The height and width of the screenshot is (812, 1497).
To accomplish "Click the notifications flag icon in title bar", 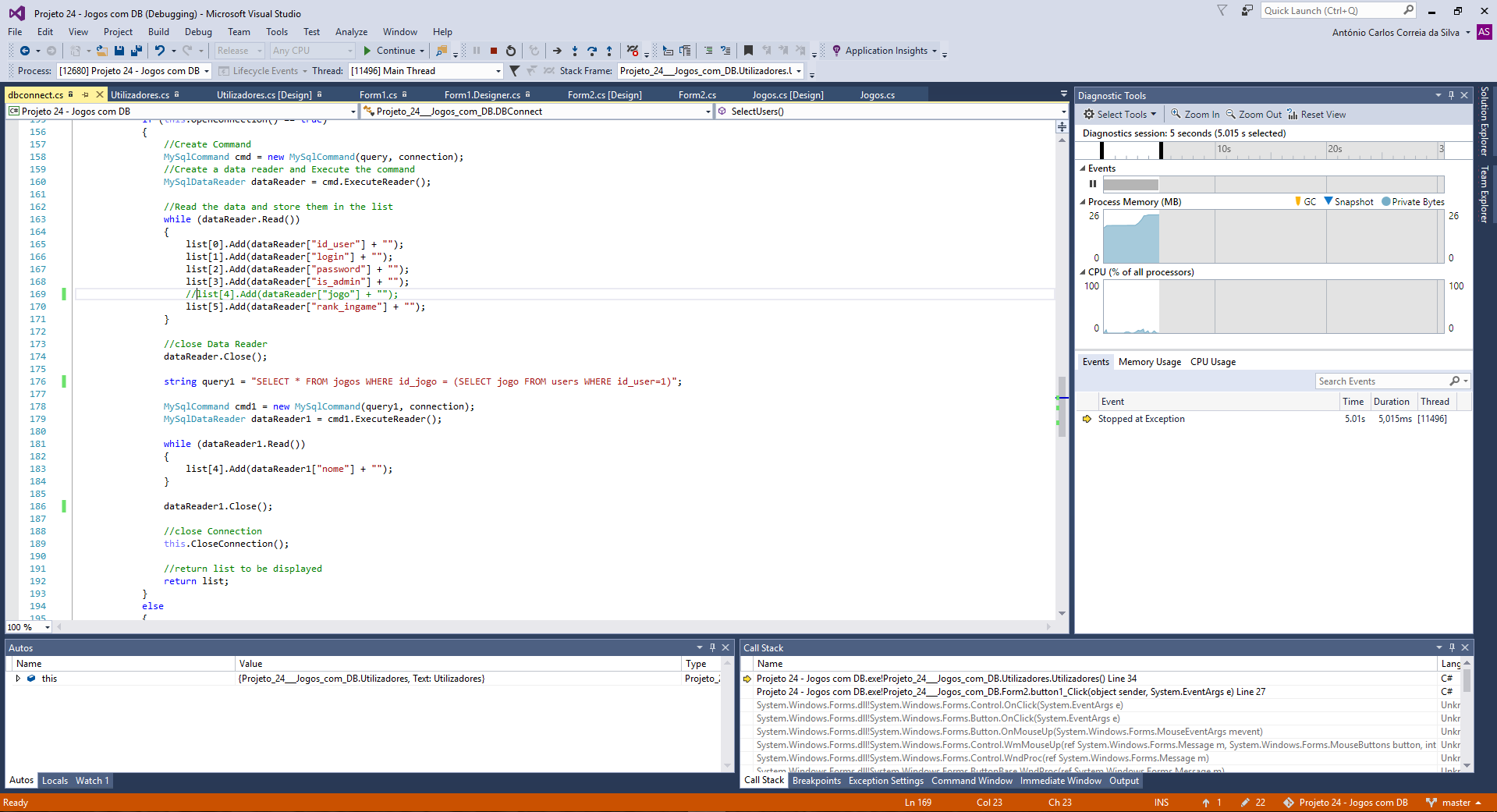I will (x=1222, y=10).
